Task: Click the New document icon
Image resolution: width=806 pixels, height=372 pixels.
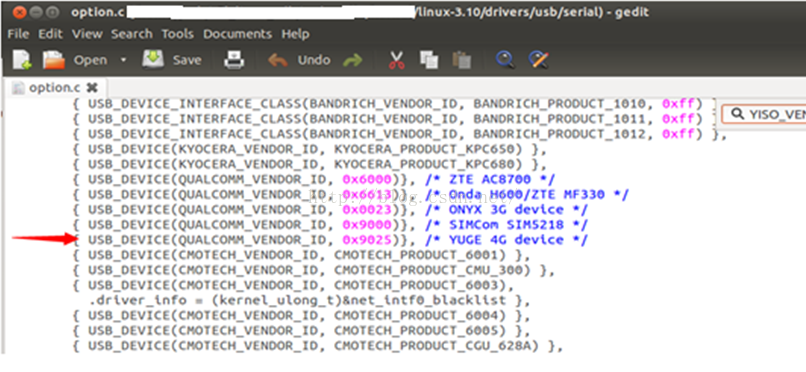Action: point(22,61)
